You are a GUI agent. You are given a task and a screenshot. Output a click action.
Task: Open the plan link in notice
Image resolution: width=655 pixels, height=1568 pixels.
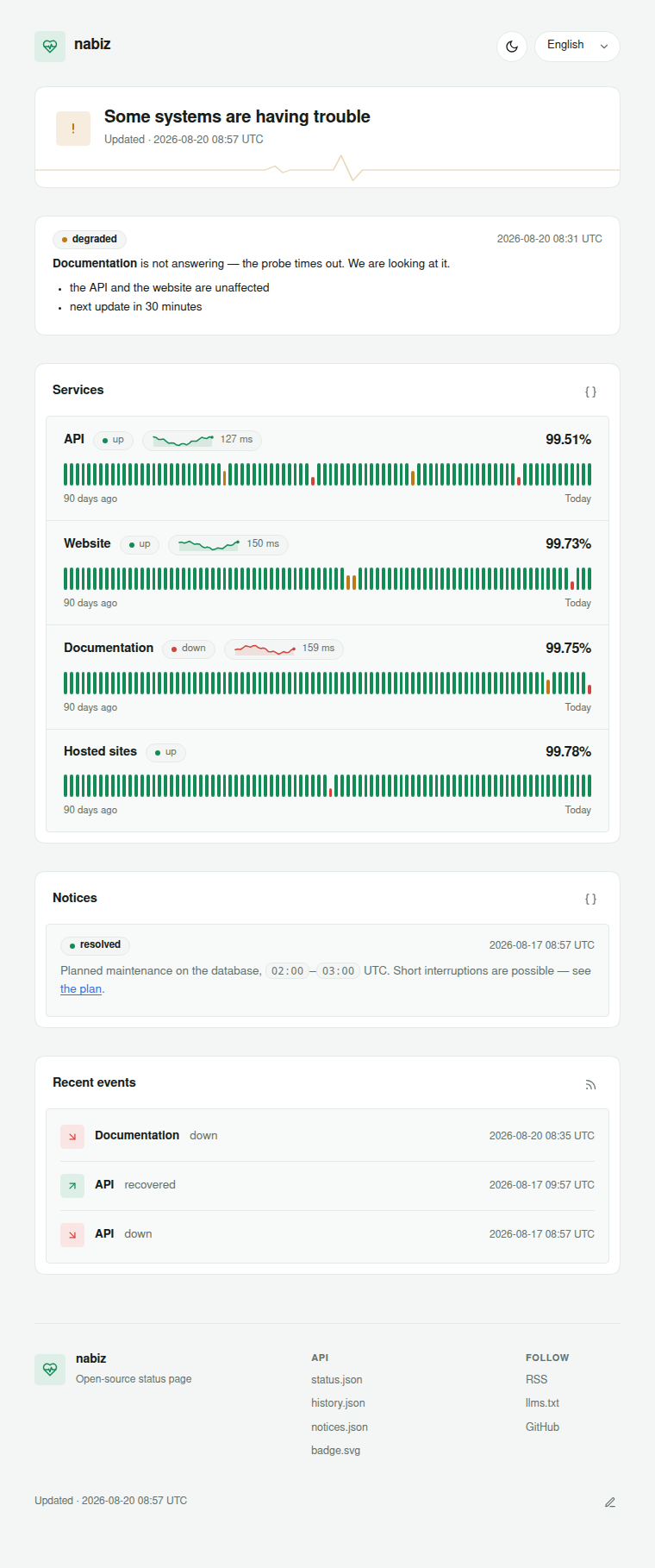tap(81, 989)
